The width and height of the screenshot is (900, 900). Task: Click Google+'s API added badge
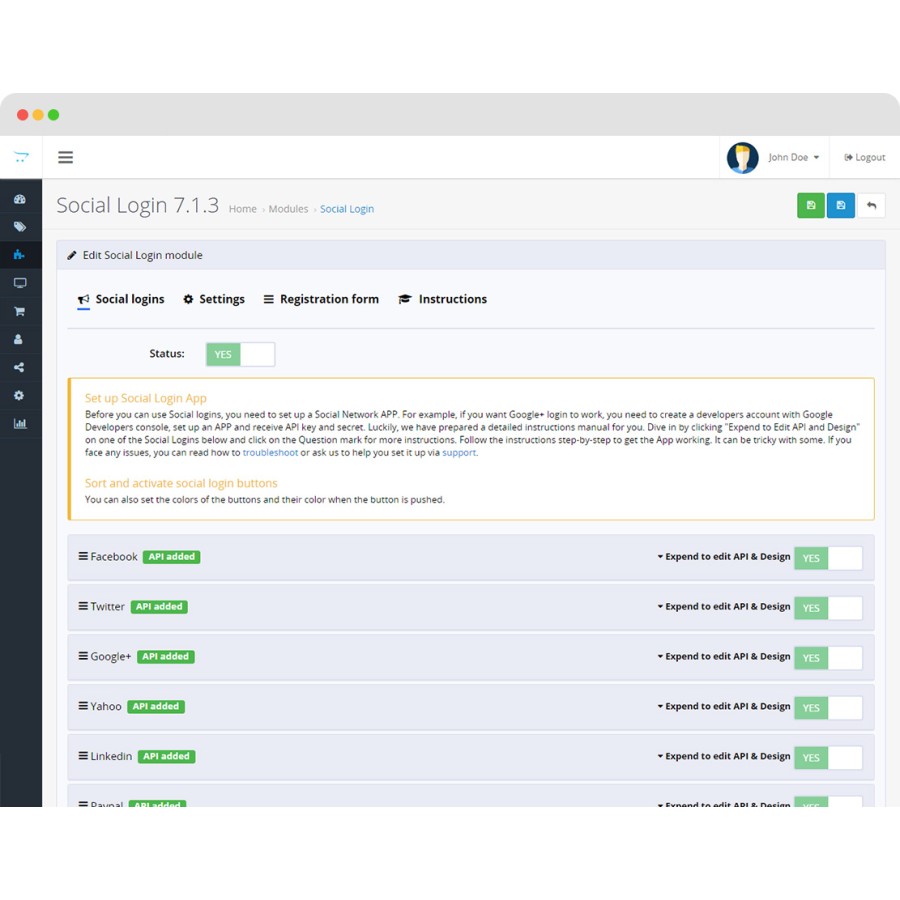point(166,657)
